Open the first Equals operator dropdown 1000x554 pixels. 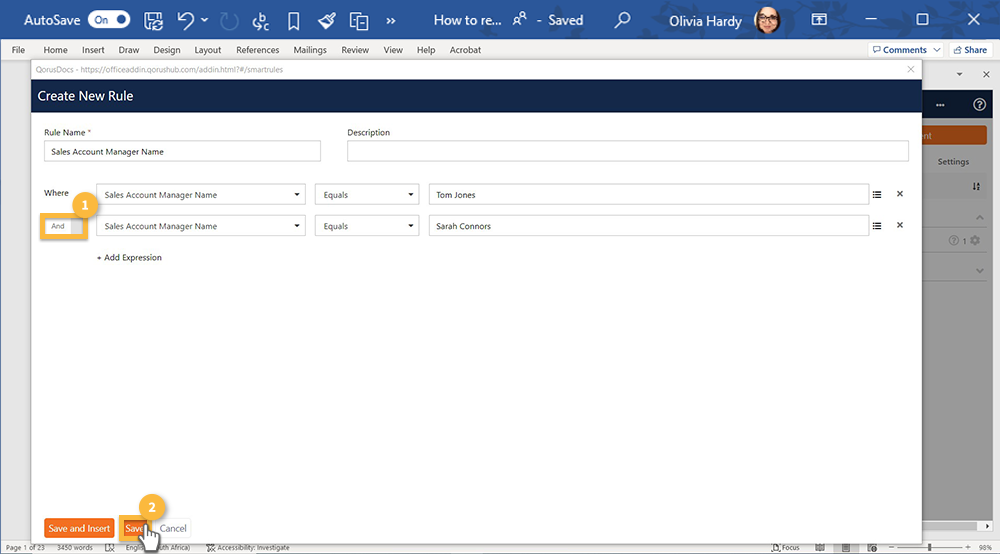click(366, 195)
